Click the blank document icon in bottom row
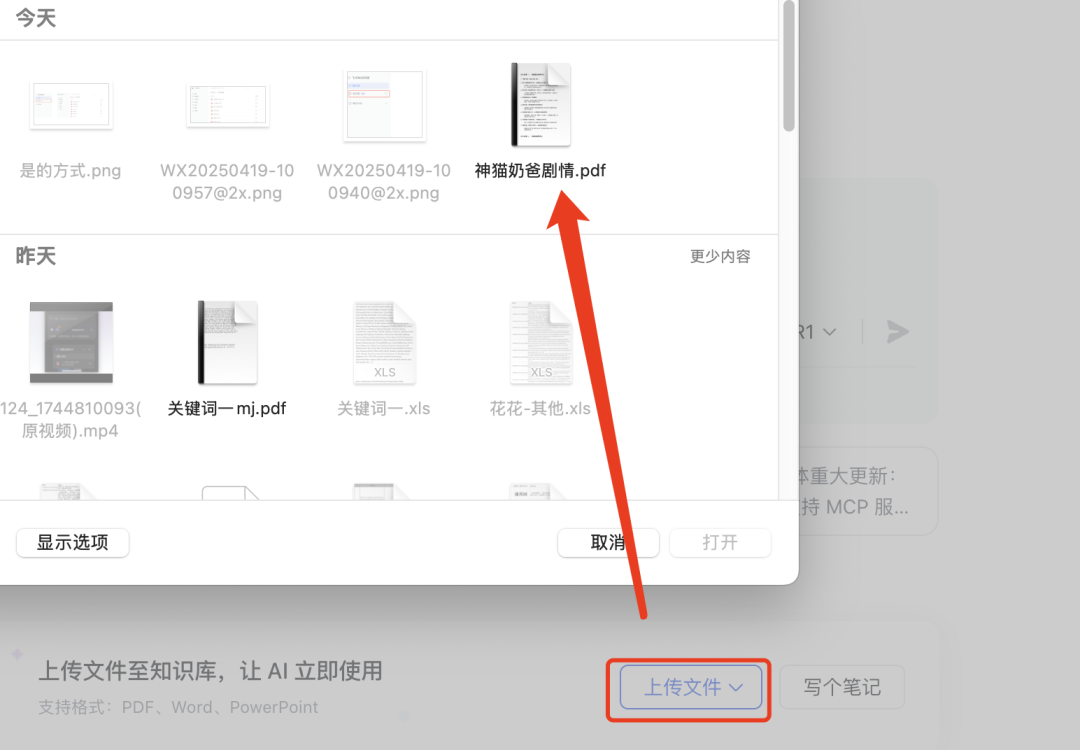Screen dimensions: 1080x750 point(229,492)
